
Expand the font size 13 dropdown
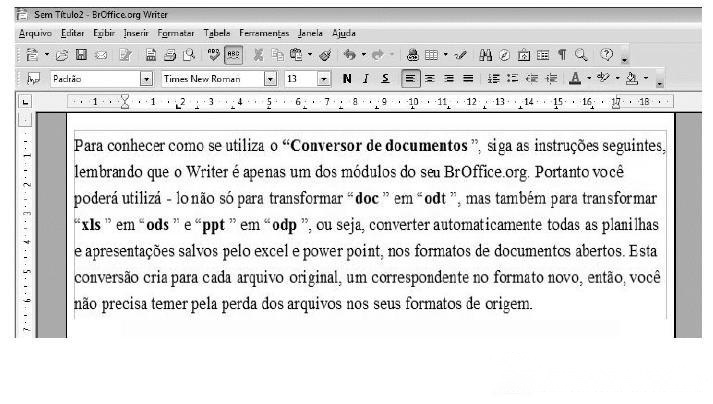click(323, 79)
